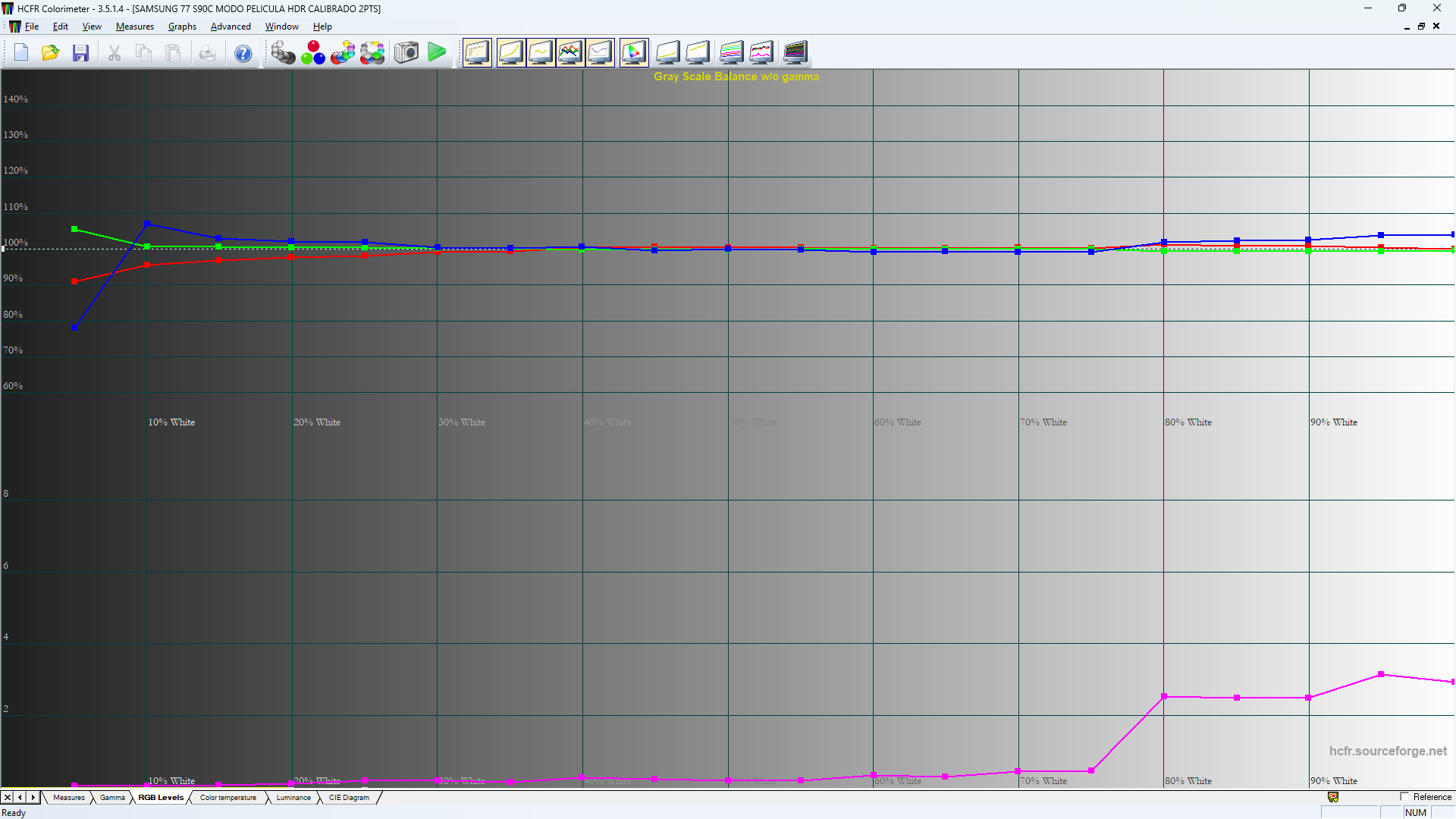Open the Window menu

[281, 26]
